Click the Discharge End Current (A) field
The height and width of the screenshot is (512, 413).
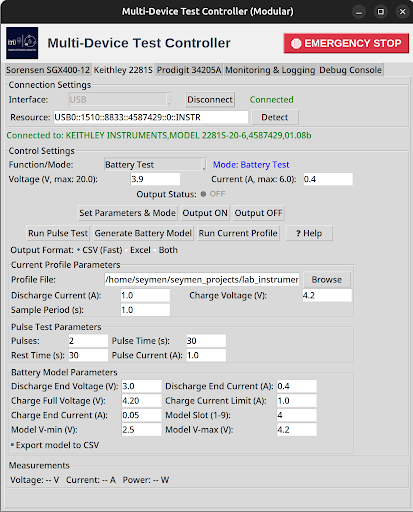[297, 386]
